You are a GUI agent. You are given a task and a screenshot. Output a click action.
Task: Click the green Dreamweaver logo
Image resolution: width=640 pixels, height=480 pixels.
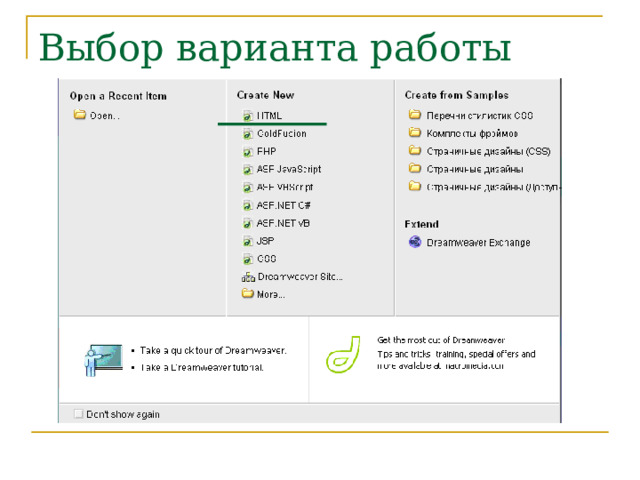pos(343,354)
